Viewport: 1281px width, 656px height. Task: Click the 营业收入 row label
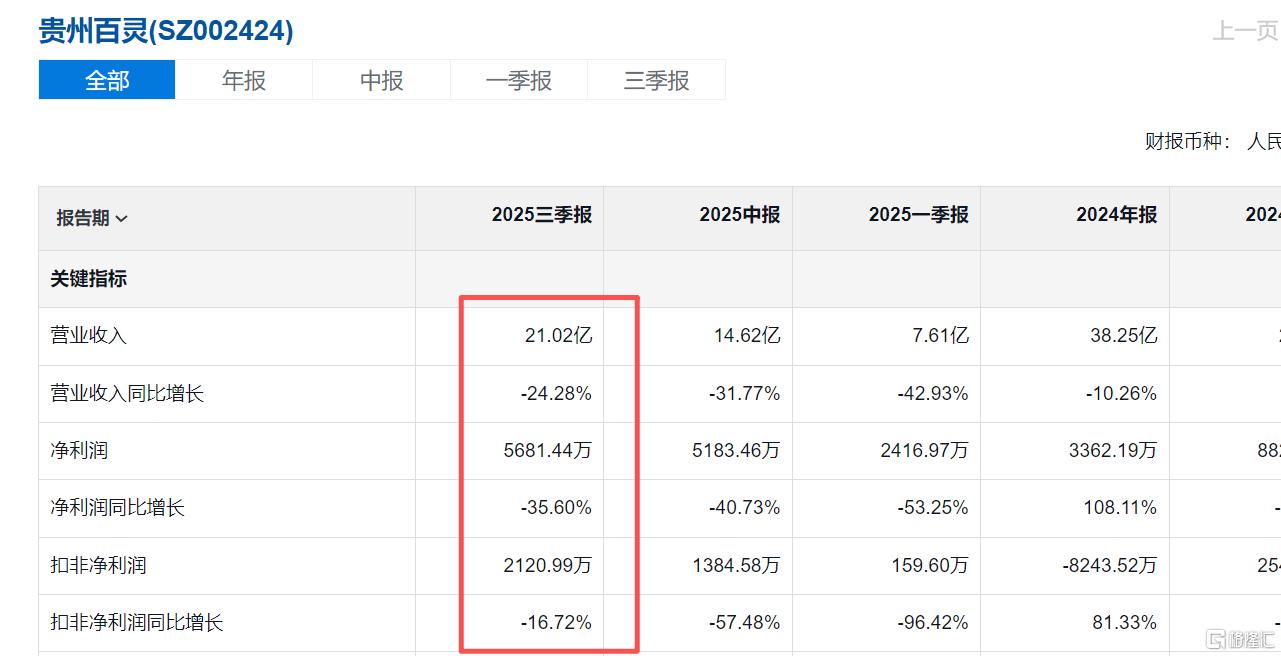(89, 336)
